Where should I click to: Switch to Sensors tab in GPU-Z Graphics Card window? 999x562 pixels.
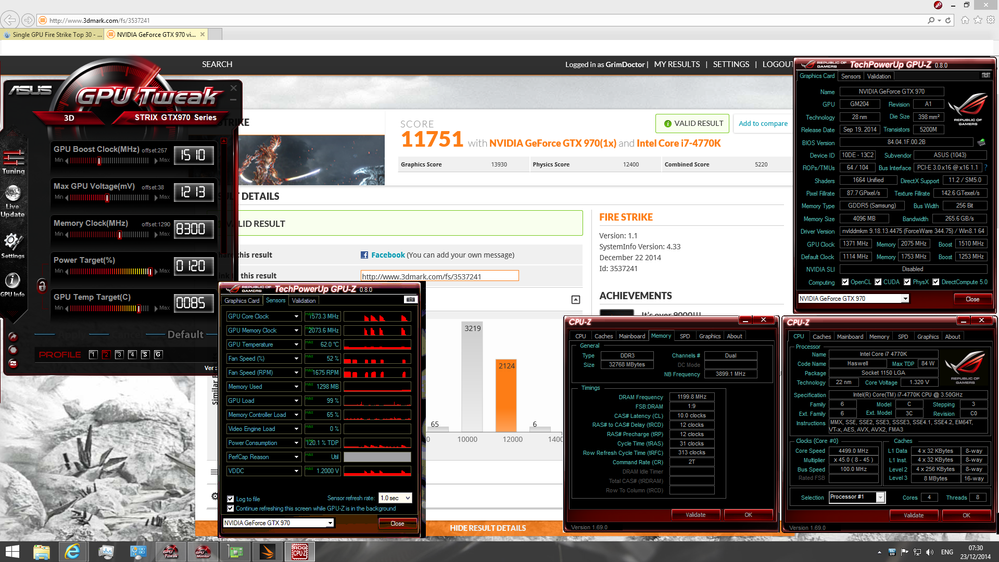click(x=851, y=76)
